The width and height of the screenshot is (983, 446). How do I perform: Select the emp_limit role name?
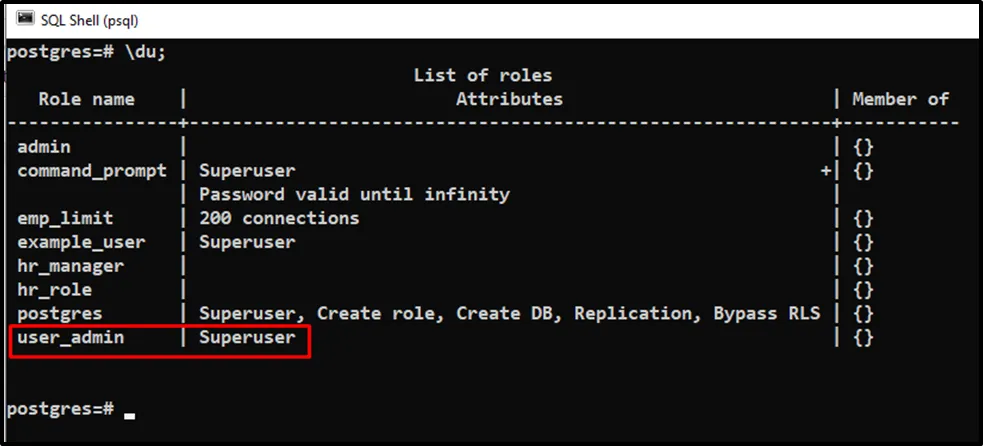65,218
